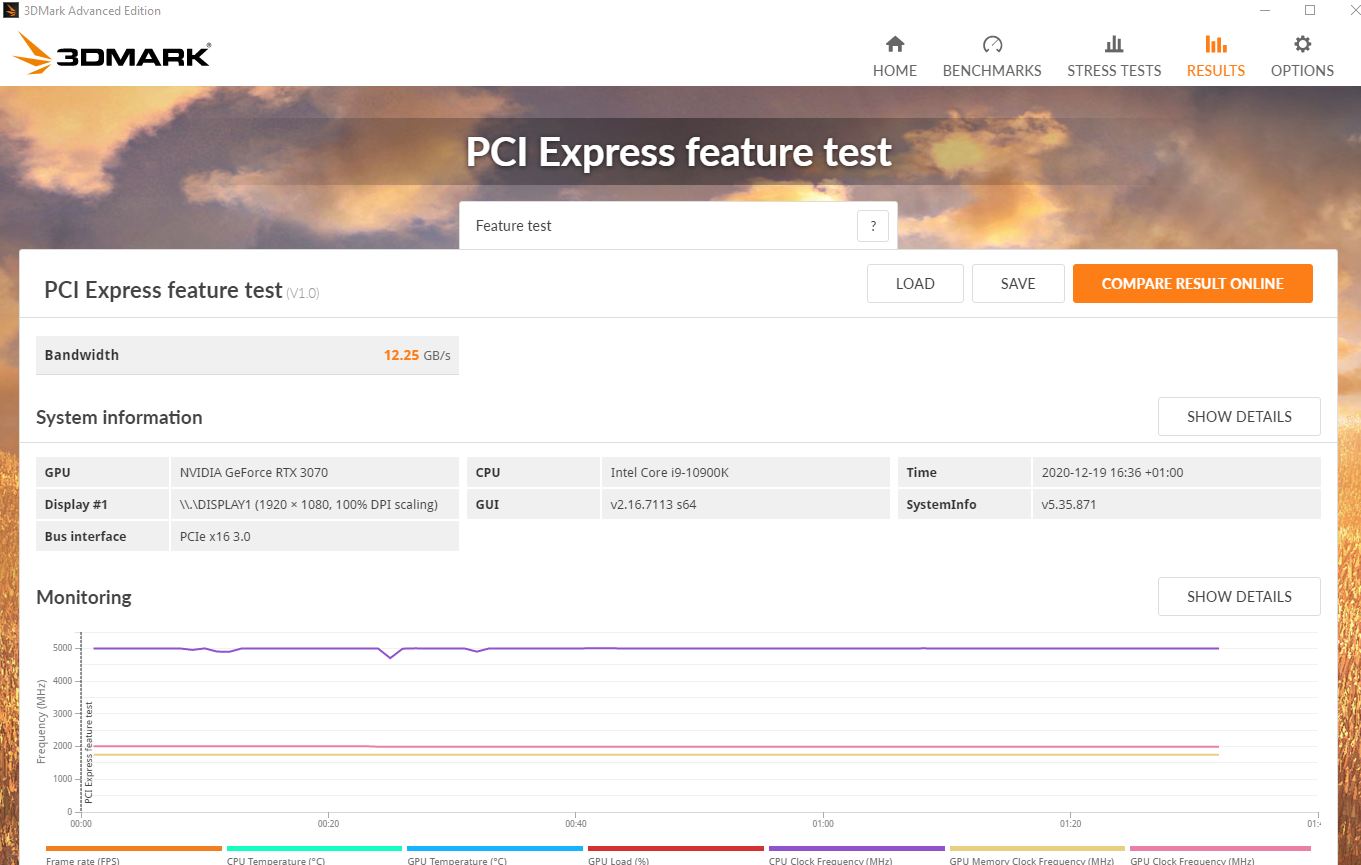Open the BENCHMARKS section
The image size is (1361, 865).
tap(992, 56)
